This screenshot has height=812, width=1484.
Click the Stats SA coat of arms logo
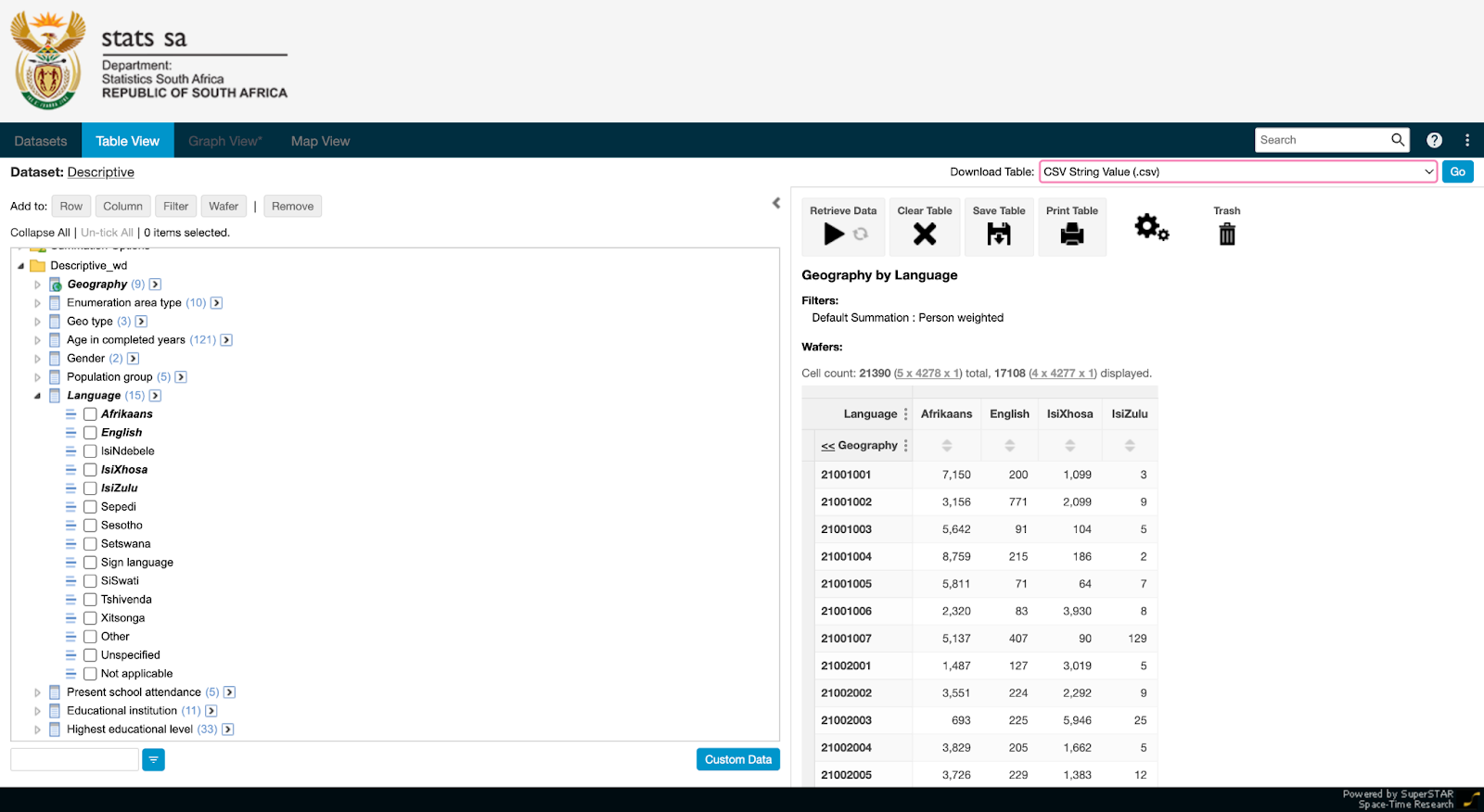[48, 60]
